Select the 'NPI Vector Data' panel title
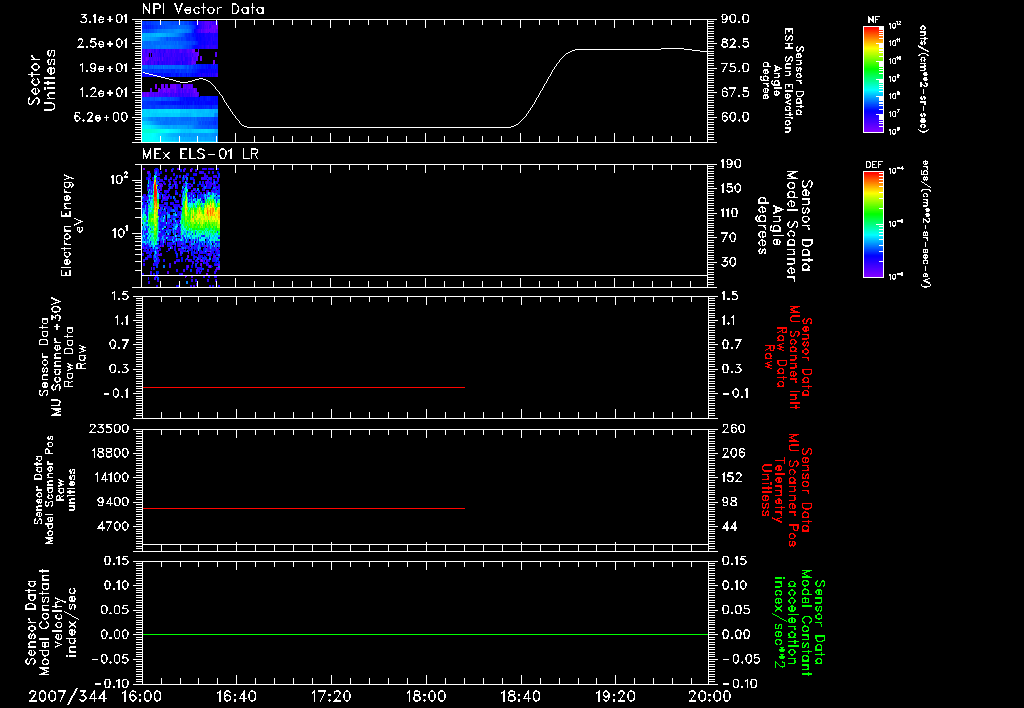The width and height of the screenshot is (1024, 708). [203, 9]
